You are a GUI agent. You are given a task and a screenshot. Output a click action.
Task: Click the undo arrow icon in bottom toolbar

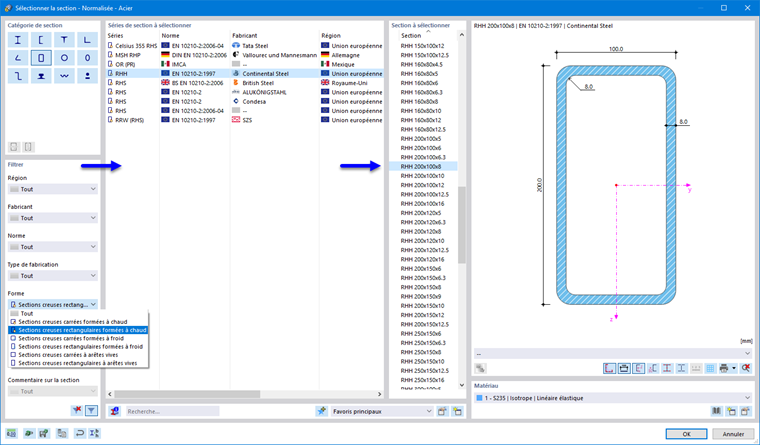79,433
